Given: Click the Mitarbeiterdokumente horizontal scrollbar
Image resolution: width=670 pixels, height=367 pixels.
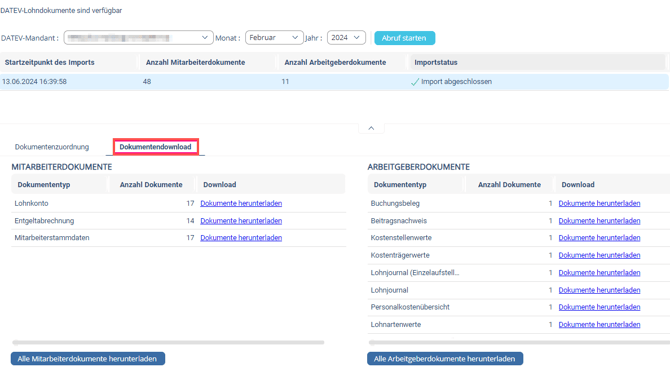Looking at the screenshot, I should [x=168, y=342].
